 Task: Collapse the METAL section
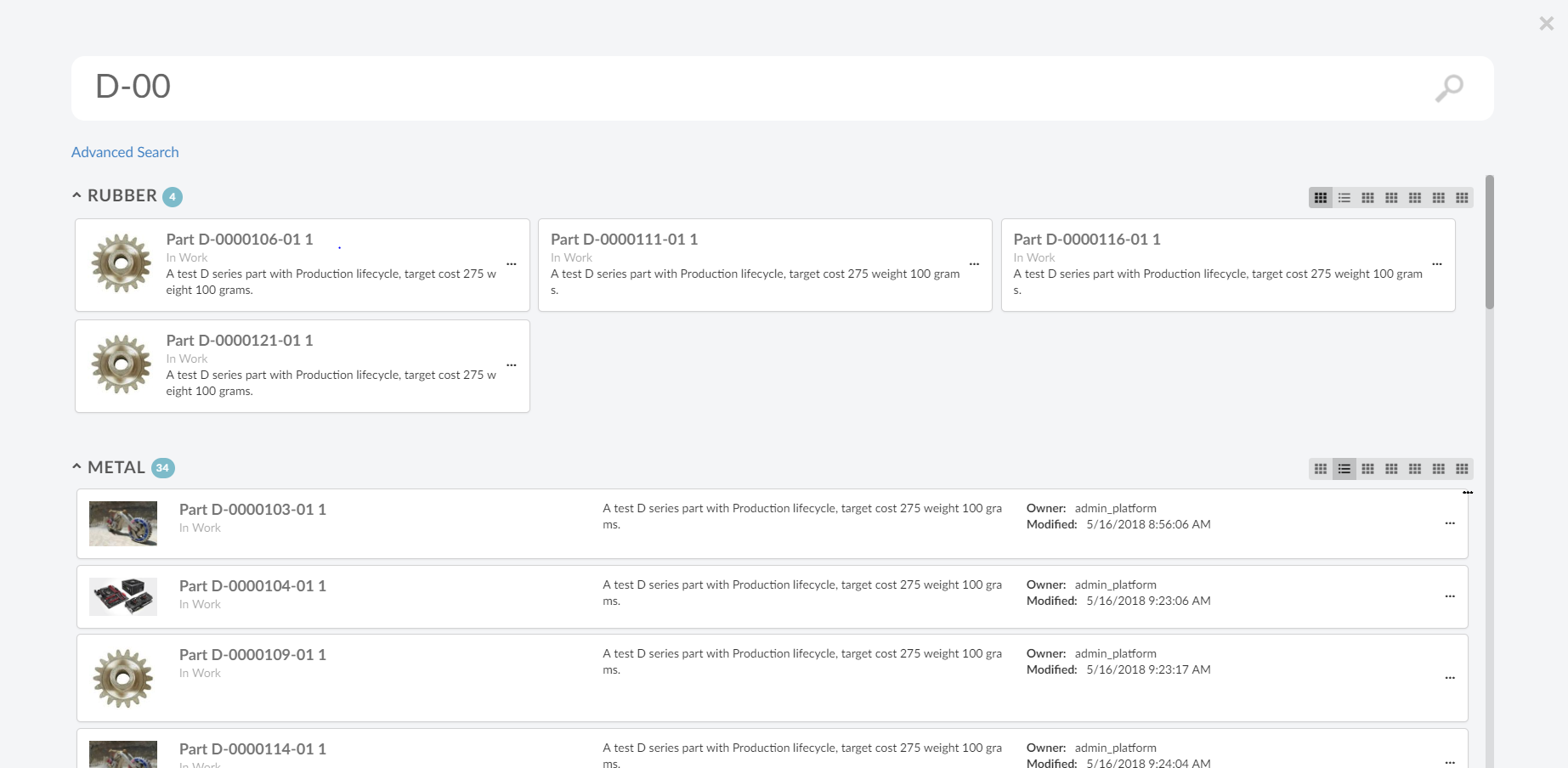(76, 467)
